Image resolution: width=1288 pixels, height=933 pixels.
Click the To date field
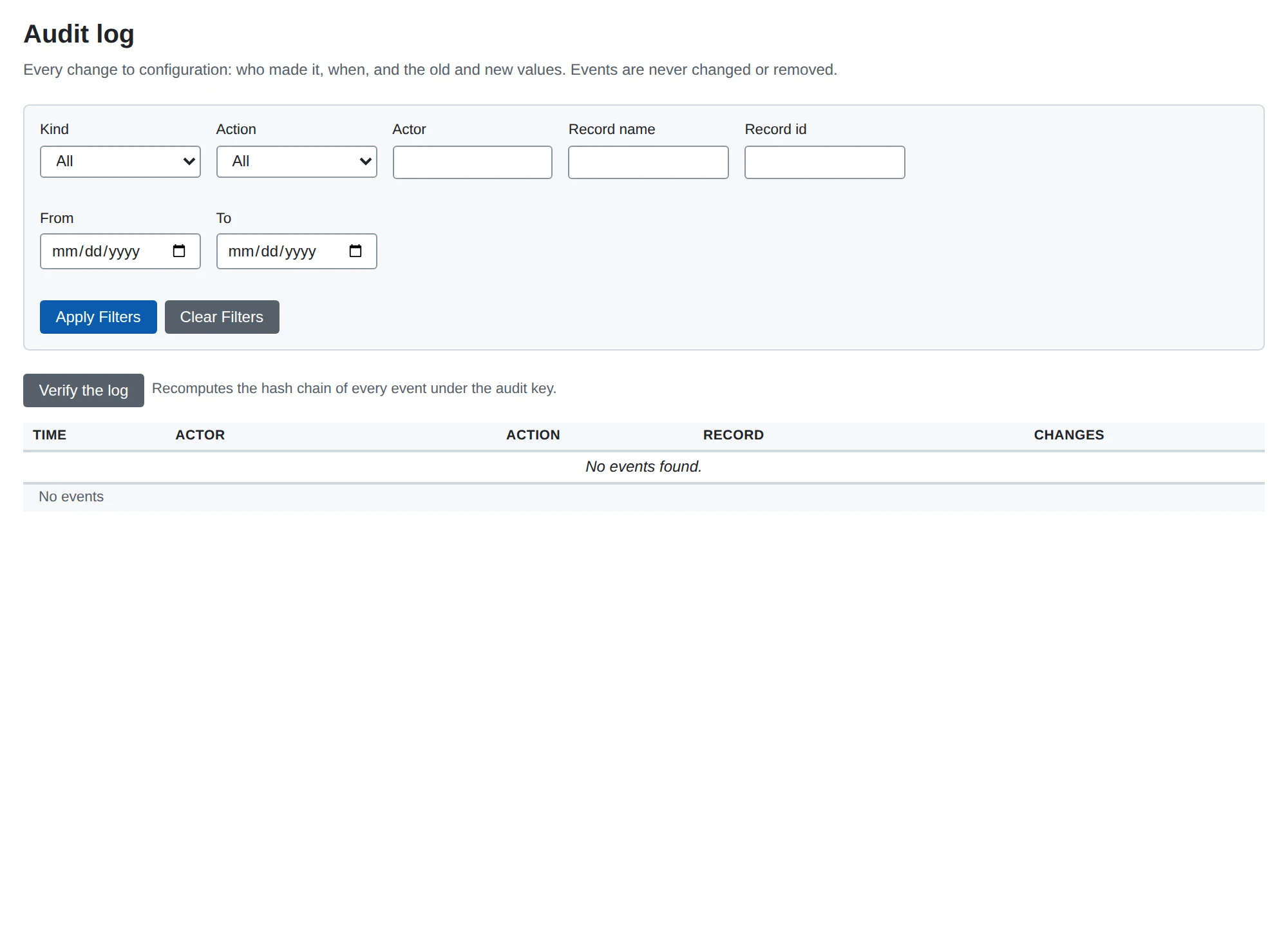point(296,251)
